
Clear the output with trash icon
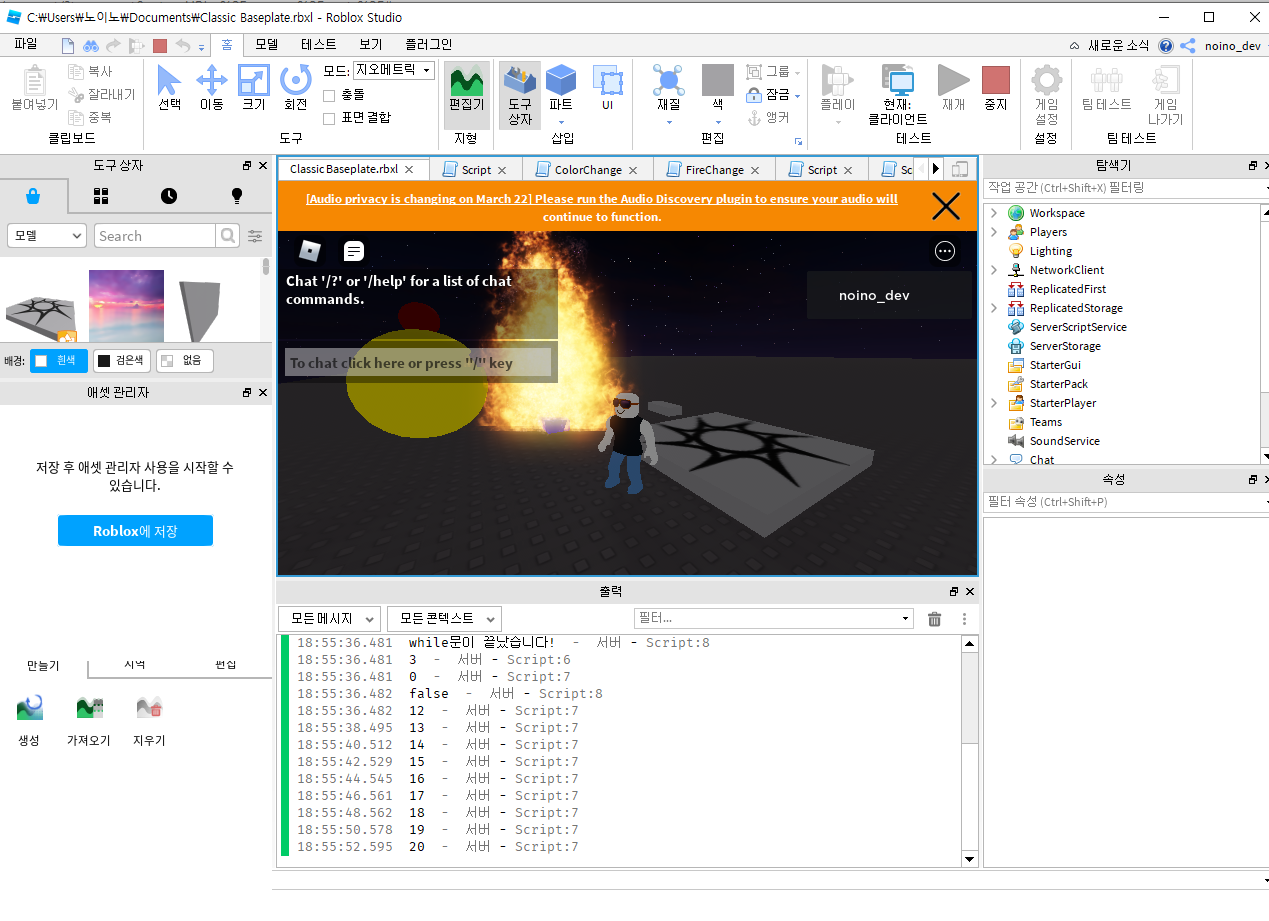tap(934, 619)
